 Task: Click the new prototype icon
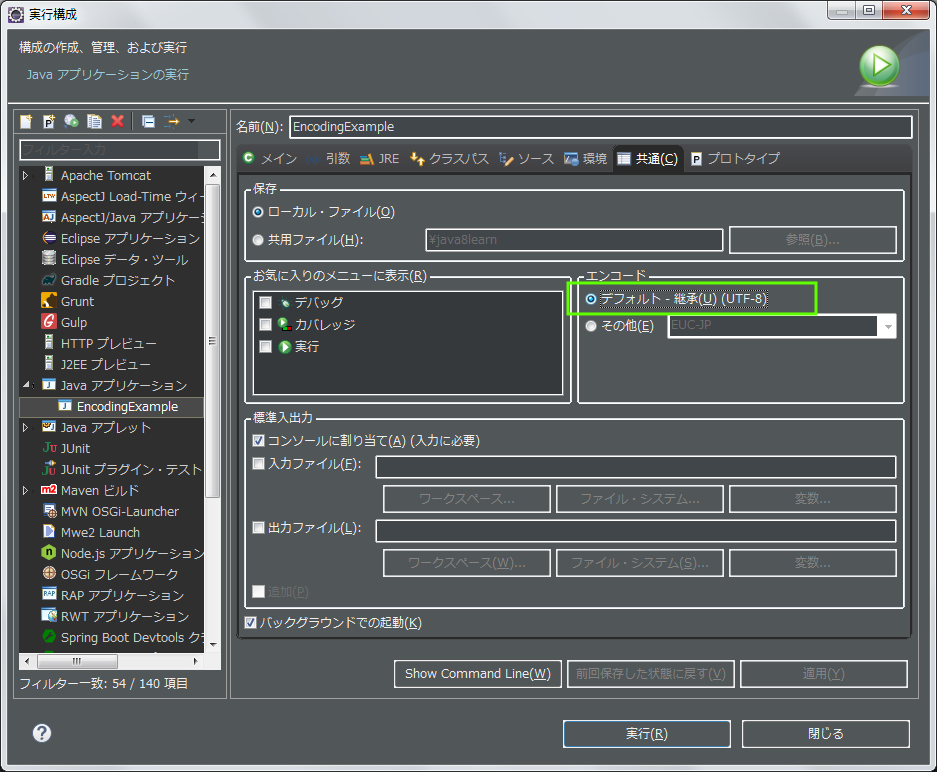[48, 121]
